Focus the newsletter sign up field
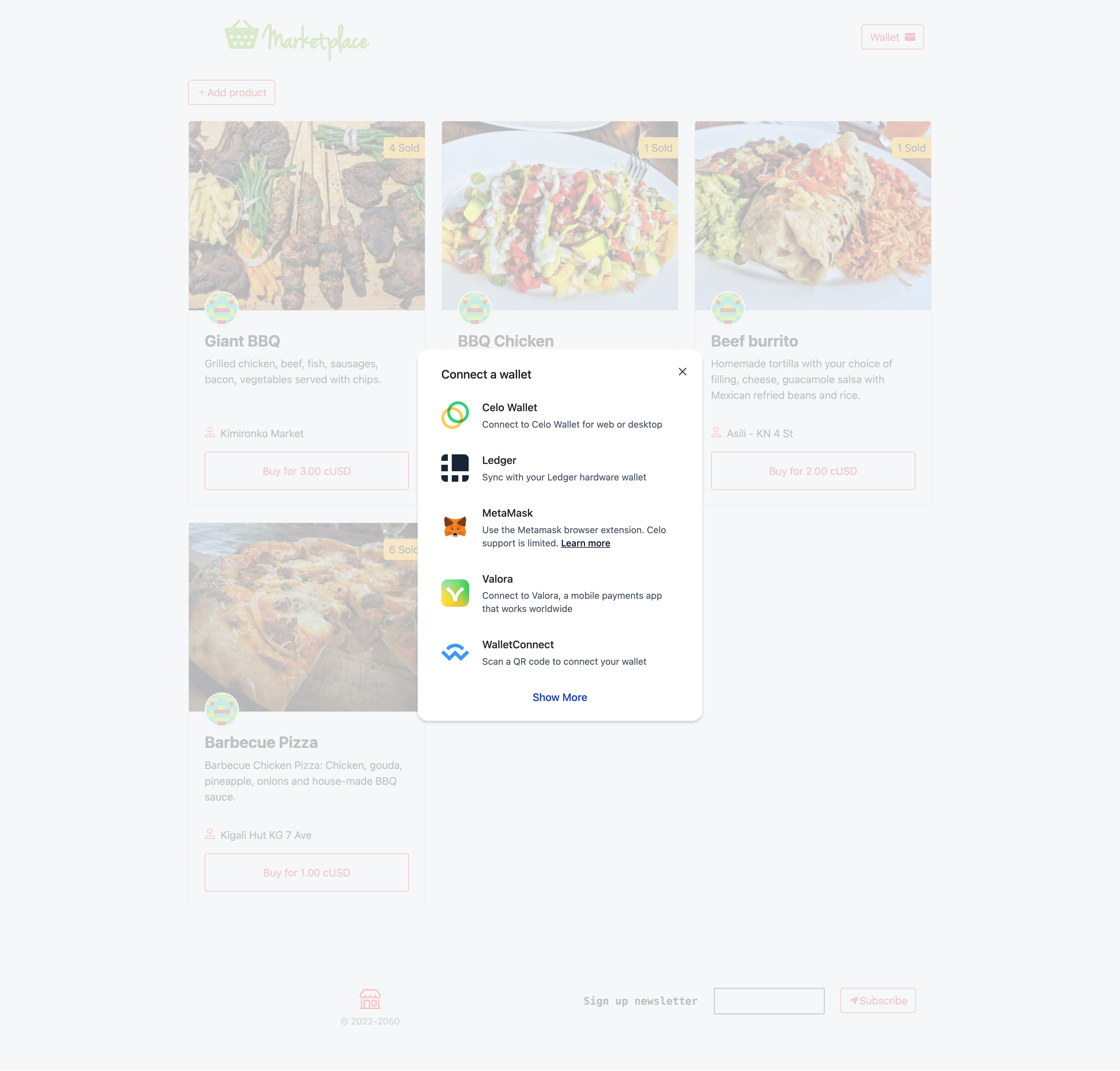Image resolution: width=1120 pixels, height=1071 pixels. pos(769,1001)
